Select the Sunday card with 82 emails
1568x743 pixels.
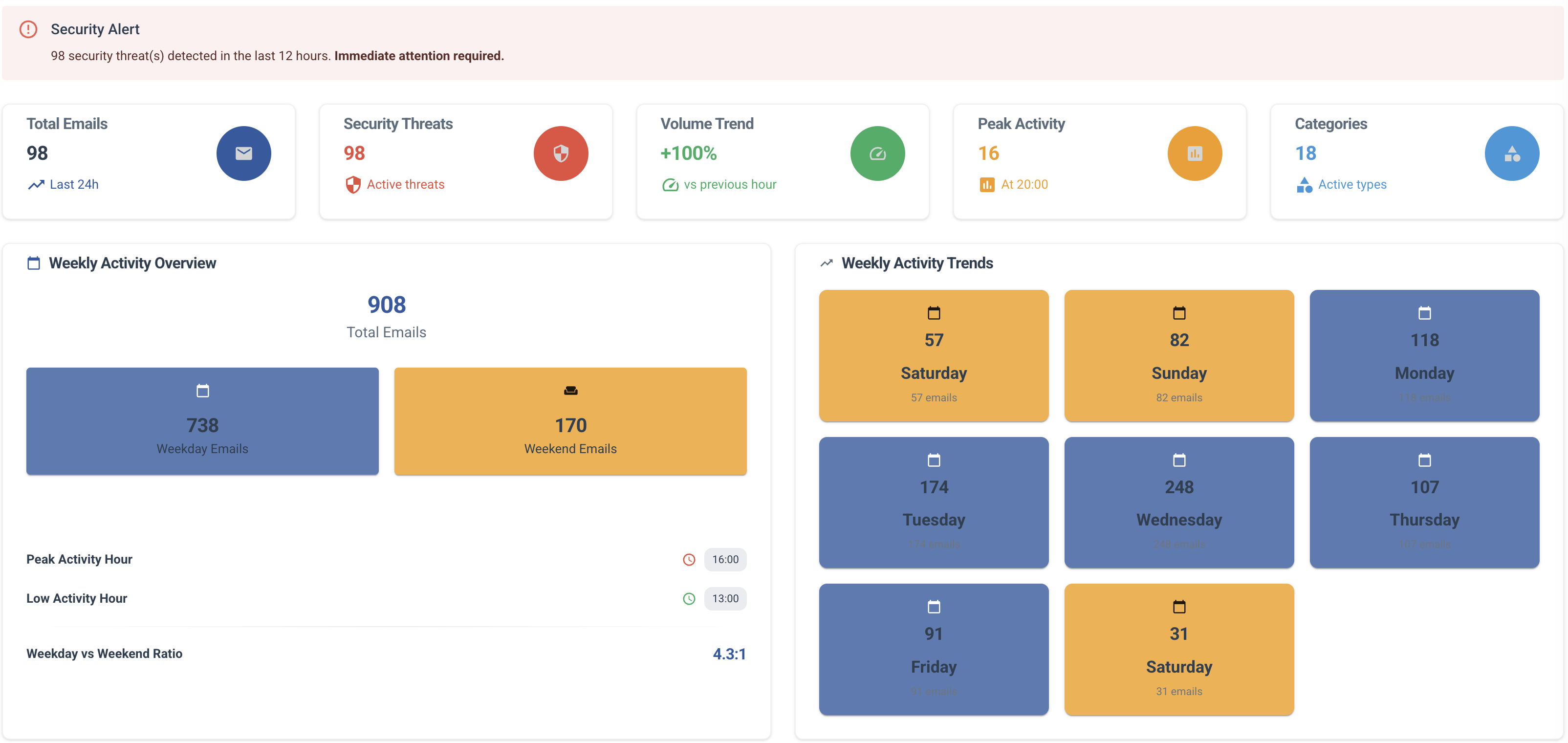(1179, 356)
